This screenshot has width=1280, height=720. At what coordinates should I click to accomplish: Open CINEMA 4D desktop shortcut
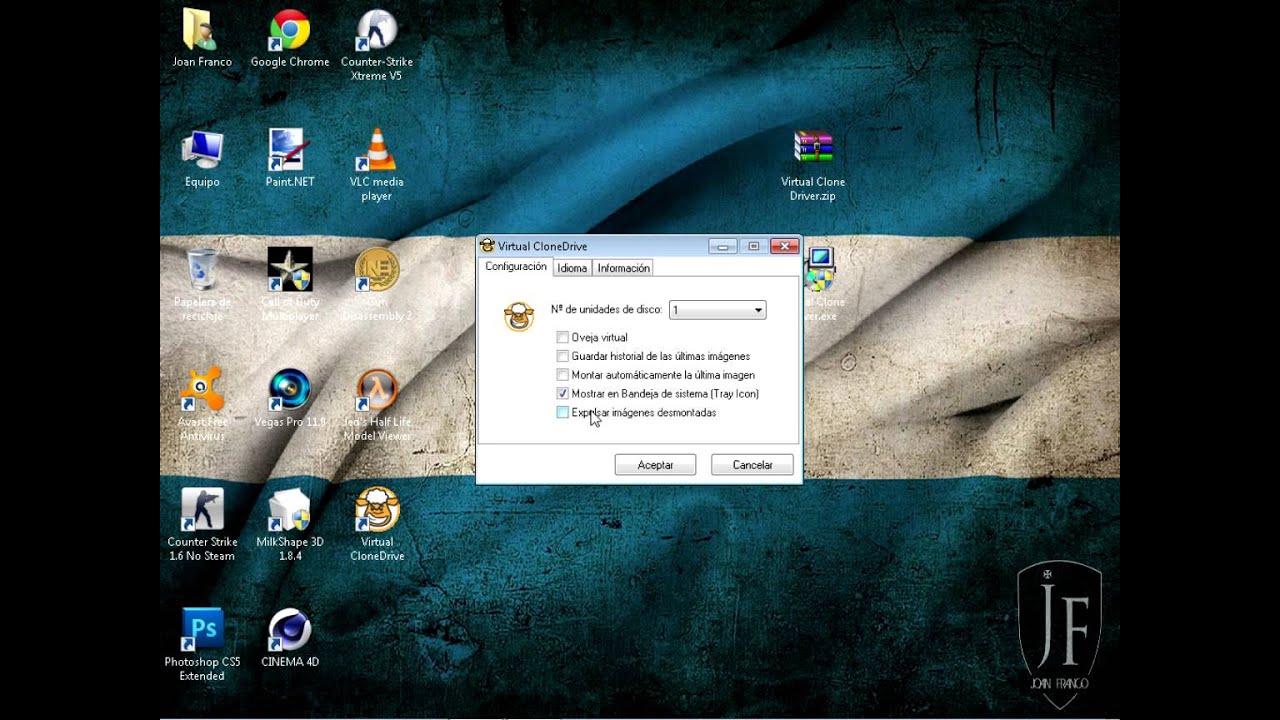289,630
